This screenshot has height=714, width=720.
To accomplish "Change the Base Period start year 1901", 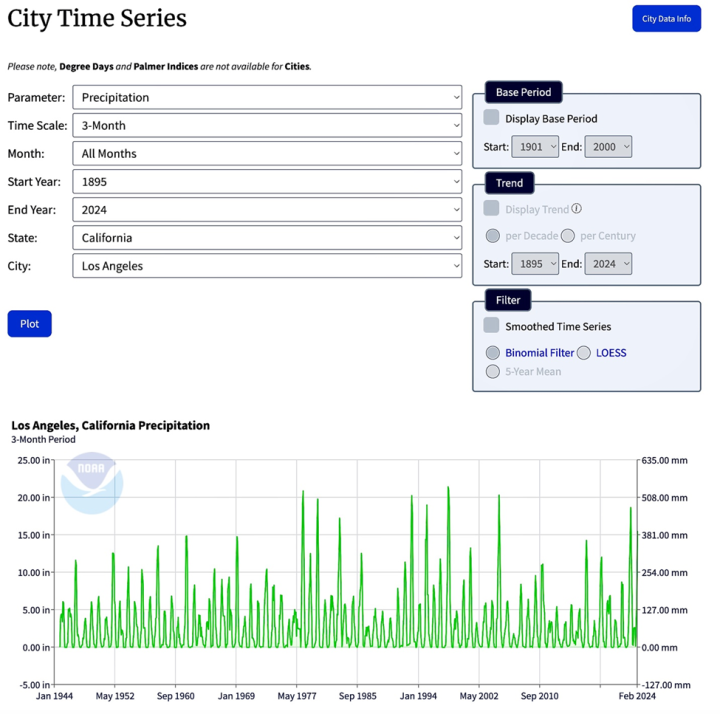I will click(x=535, y=147).
